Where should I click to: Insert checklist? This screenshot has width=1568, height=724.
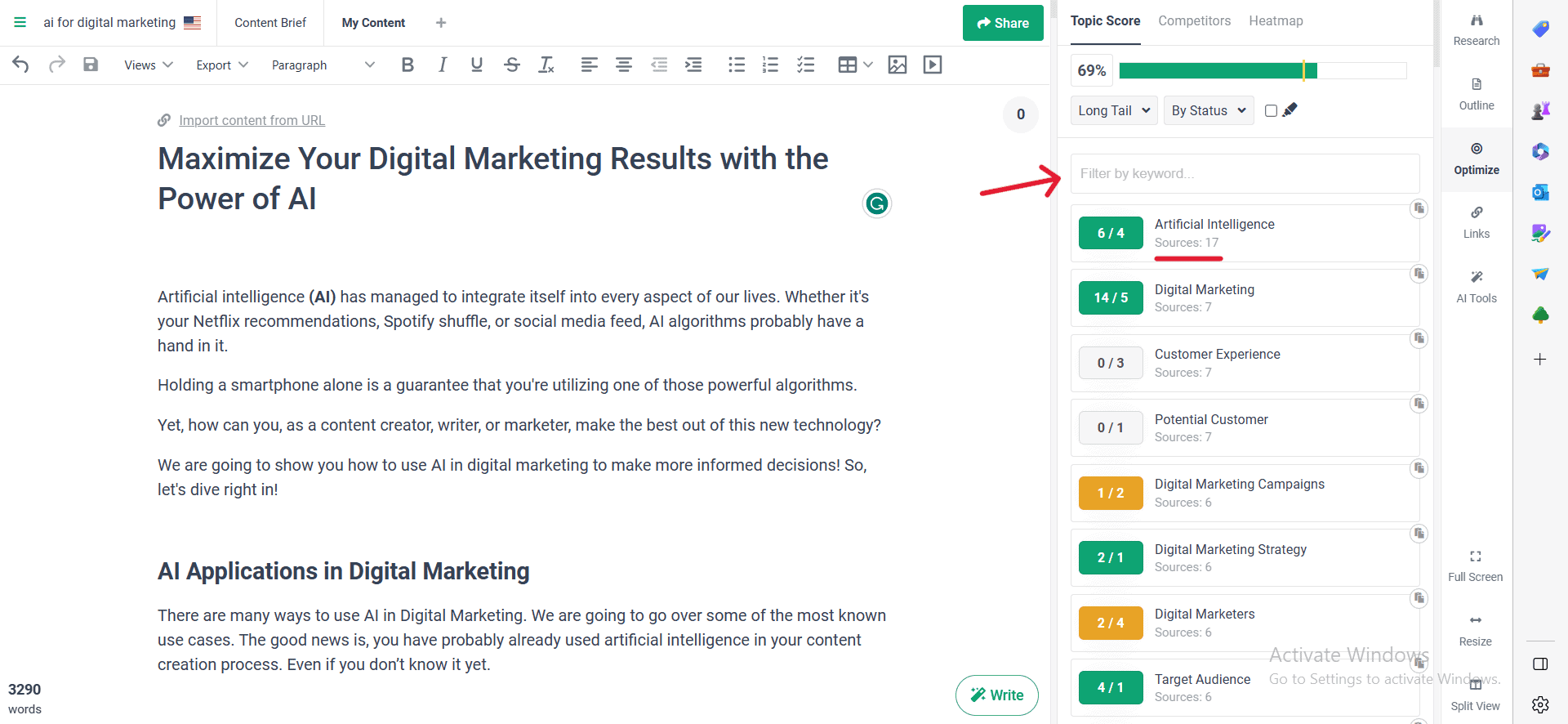[805, 65]
